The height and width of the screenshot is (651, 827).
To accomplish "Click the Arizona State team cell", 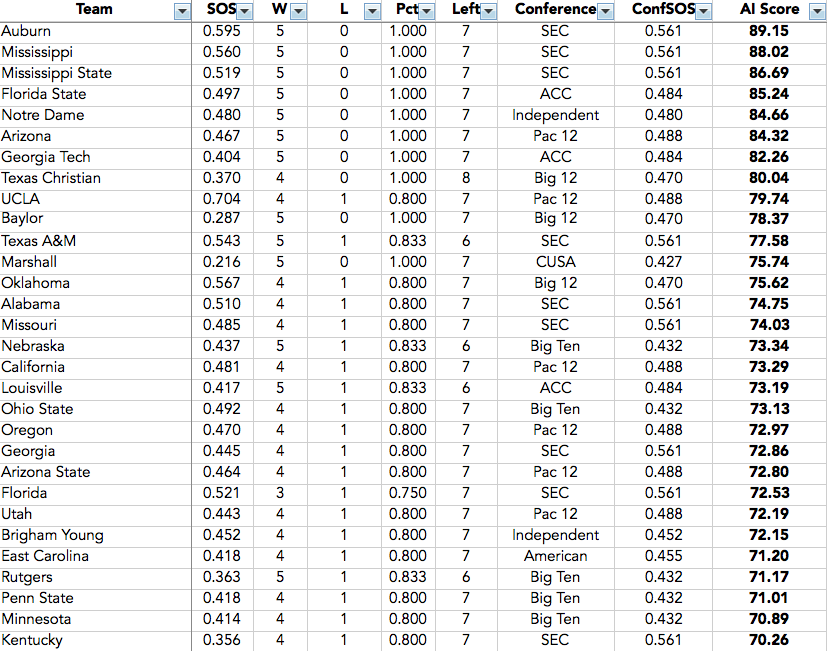I will [x=95, y=472].
